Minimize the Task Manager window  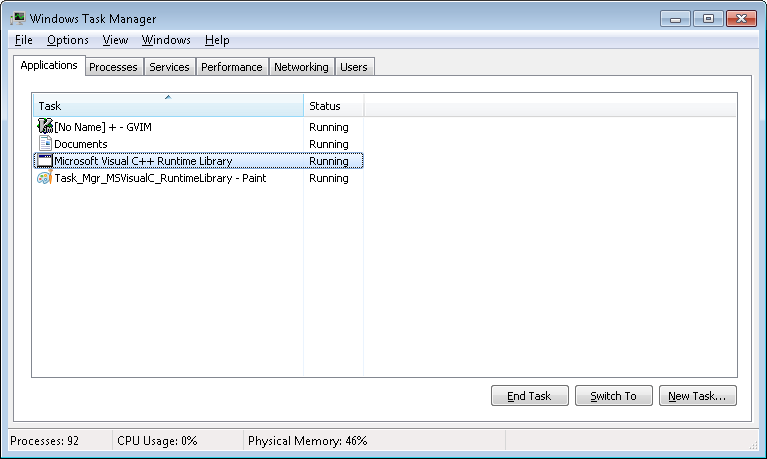[x=675, y=19]
